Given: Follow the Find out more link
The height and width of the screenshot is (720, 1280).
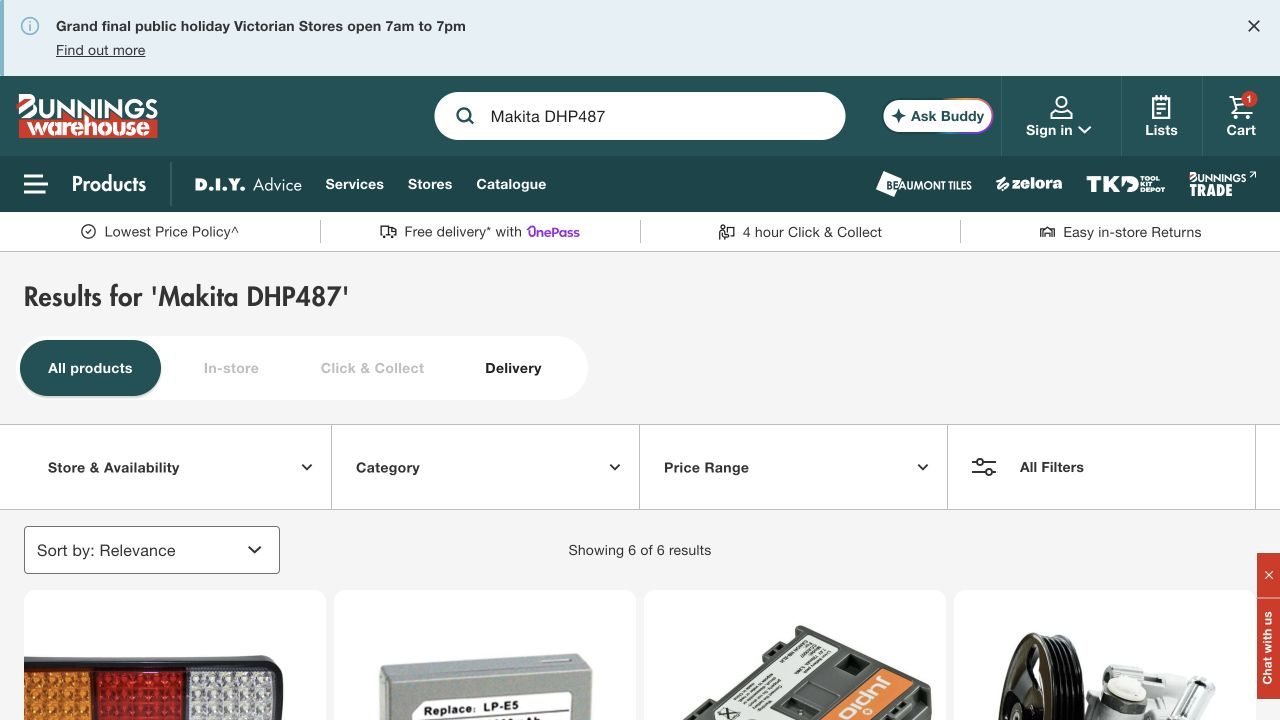Looking at the screenshot, I should (x=100, y=50).
